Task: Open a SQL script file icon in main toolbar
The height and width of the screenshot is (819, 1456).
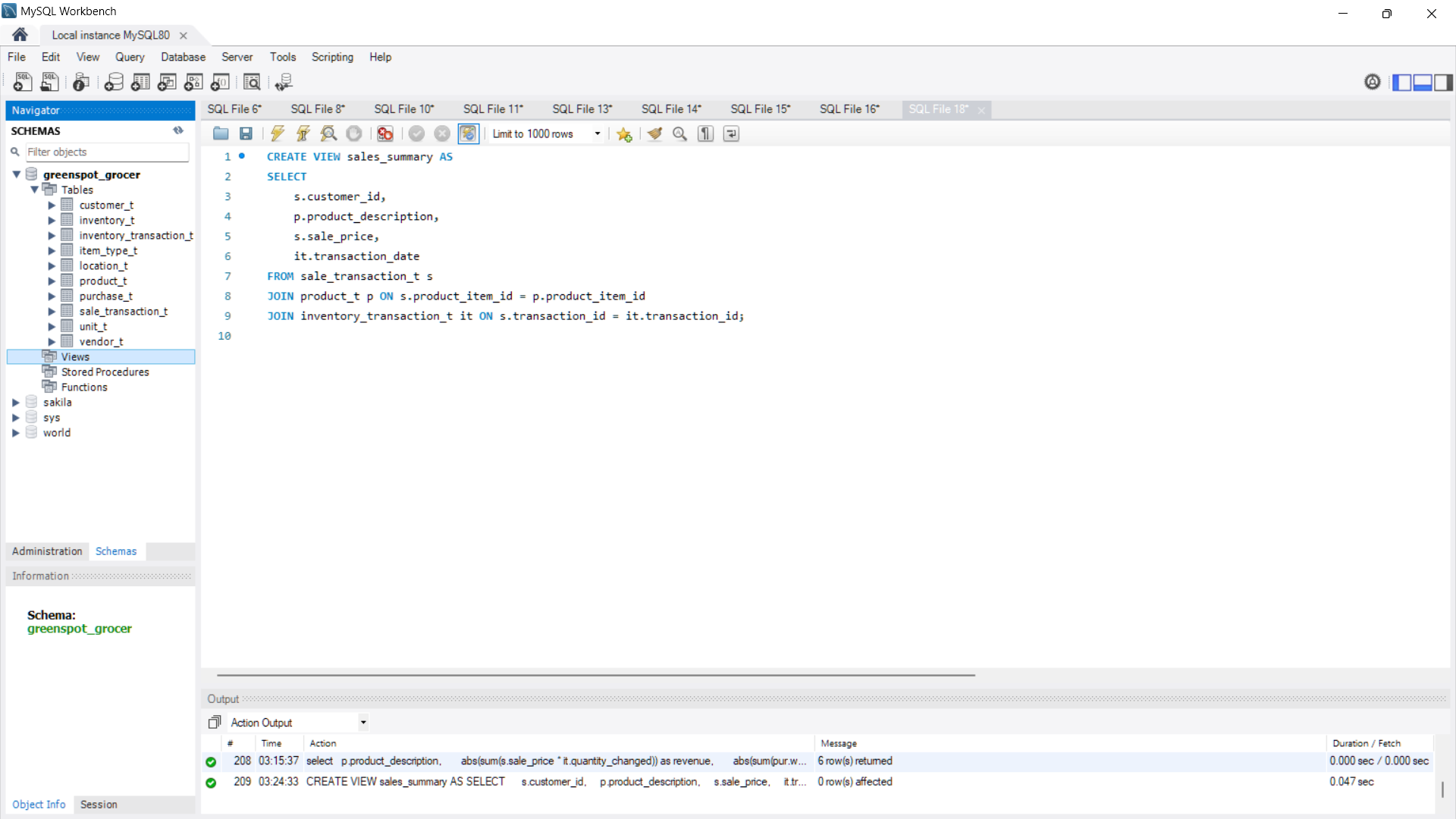Action: [x=50, y=82]
